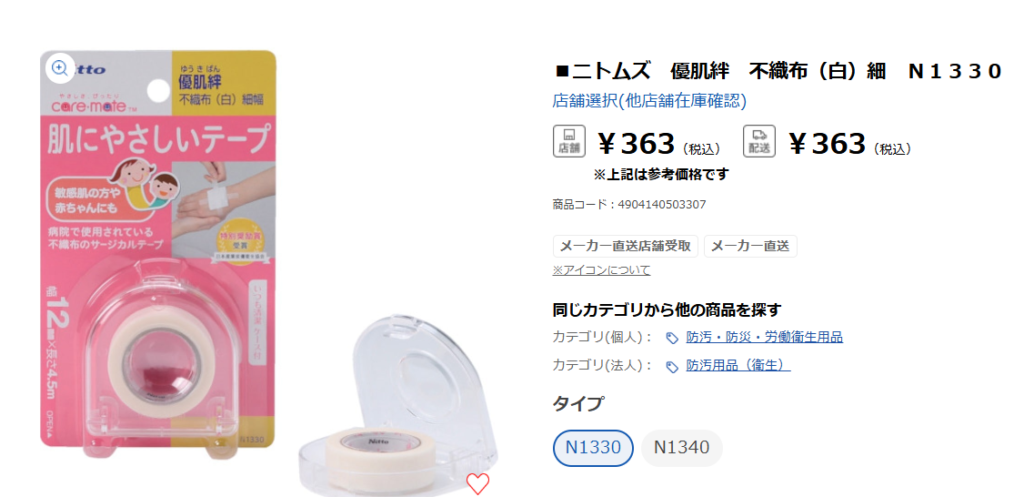Click the メーカー直送店舗受取 badge
Viewport: 1024px width, 497px height.
click(626, 246)
